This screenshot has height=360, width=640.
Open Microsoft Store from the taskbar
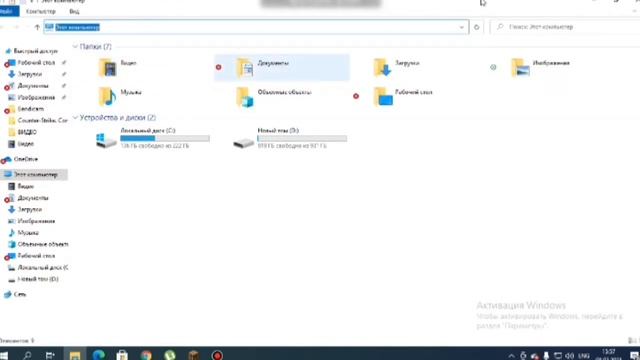pyautogui.click(x=122, y=356)
